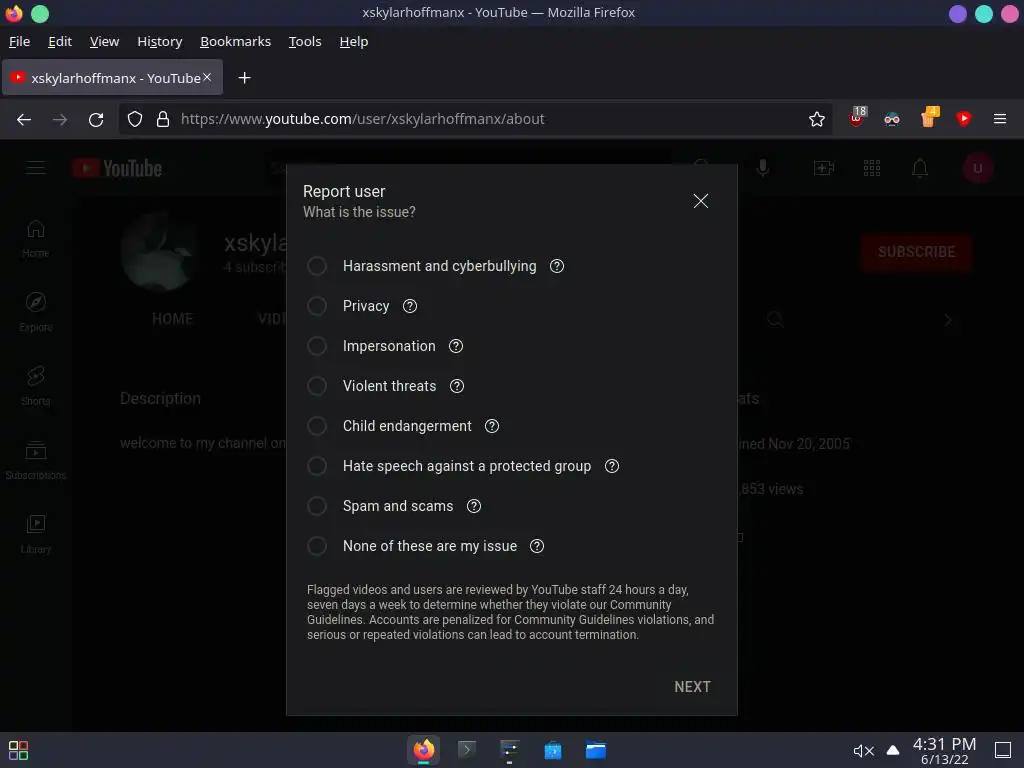Open a new browser tab

244,78
